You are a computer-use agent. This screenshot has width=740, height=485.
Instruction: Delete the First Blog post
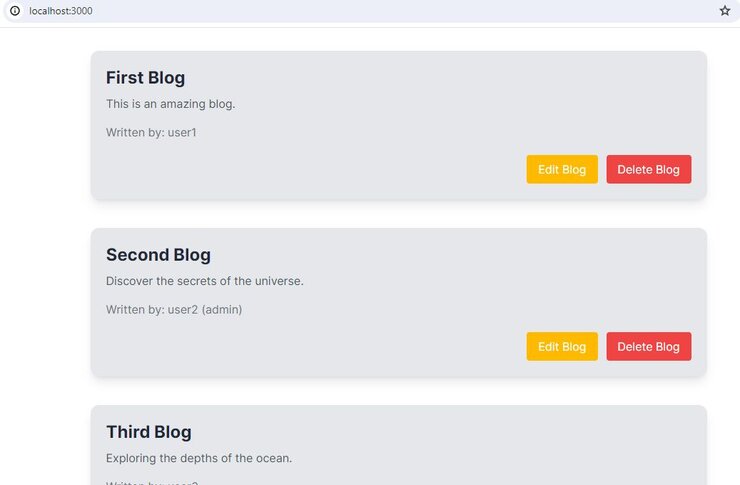(x=648, y=169)
